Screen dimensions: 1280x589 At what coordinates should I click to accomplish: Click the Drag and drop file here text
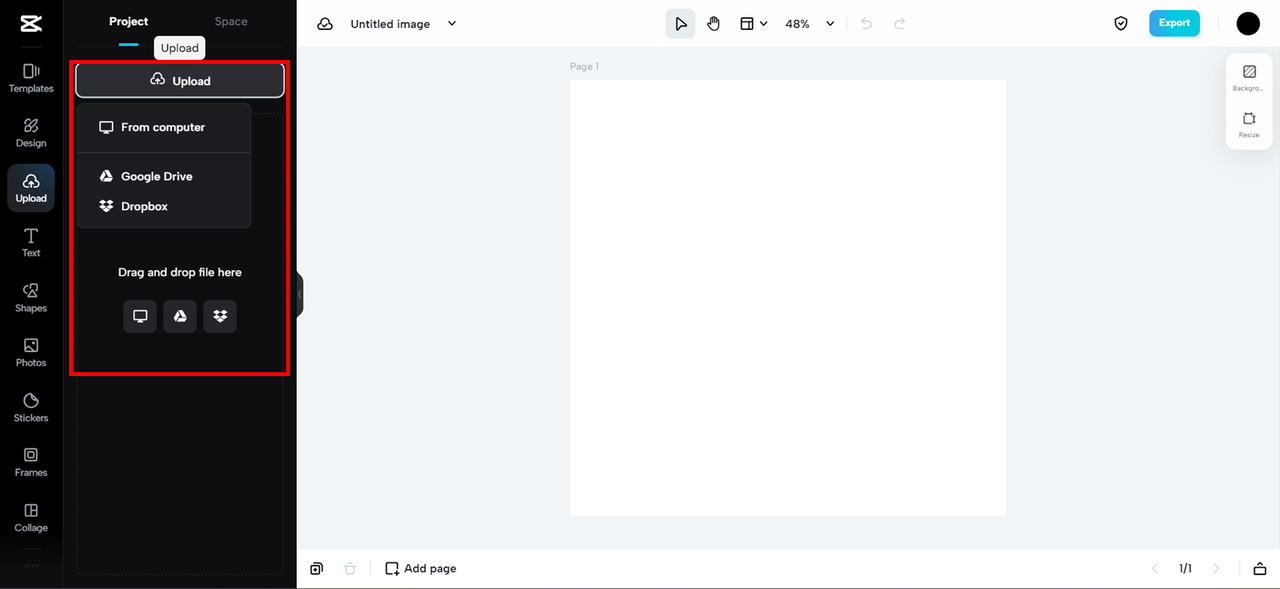pos(180,272)
